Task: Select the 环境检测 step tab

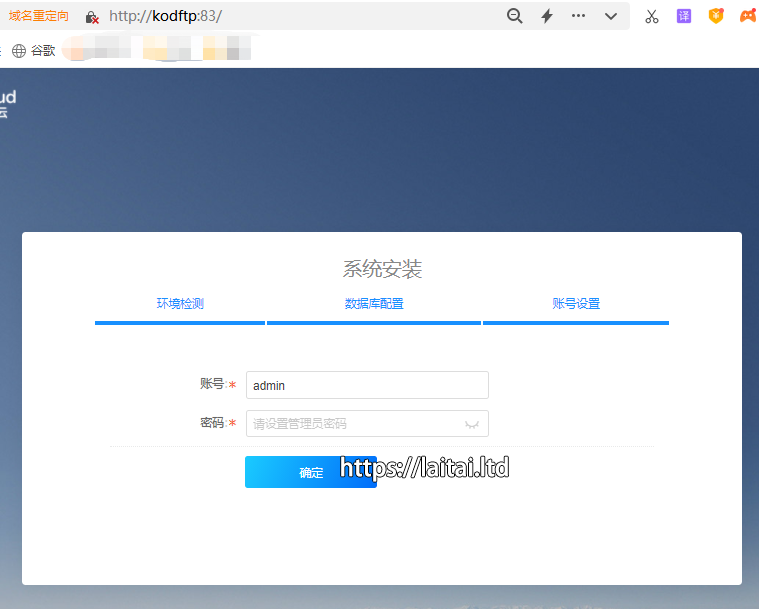Action: coord(180,304)
